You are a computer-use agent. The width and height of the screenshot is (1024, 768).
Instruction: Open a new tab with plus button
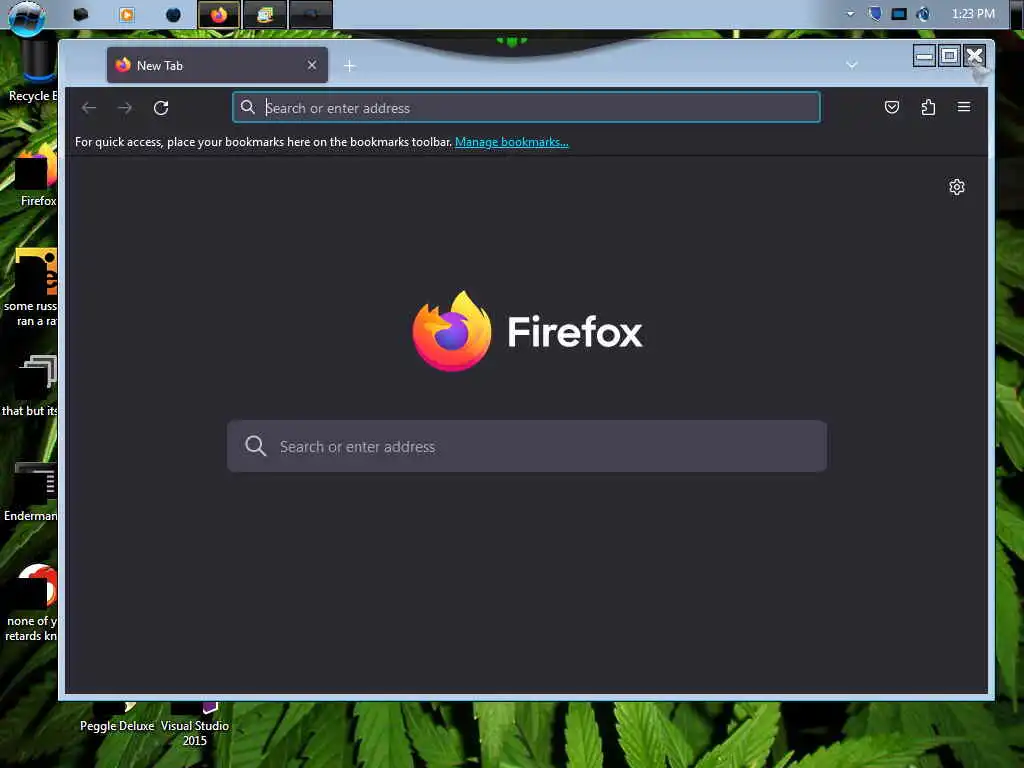click(349, 65)
